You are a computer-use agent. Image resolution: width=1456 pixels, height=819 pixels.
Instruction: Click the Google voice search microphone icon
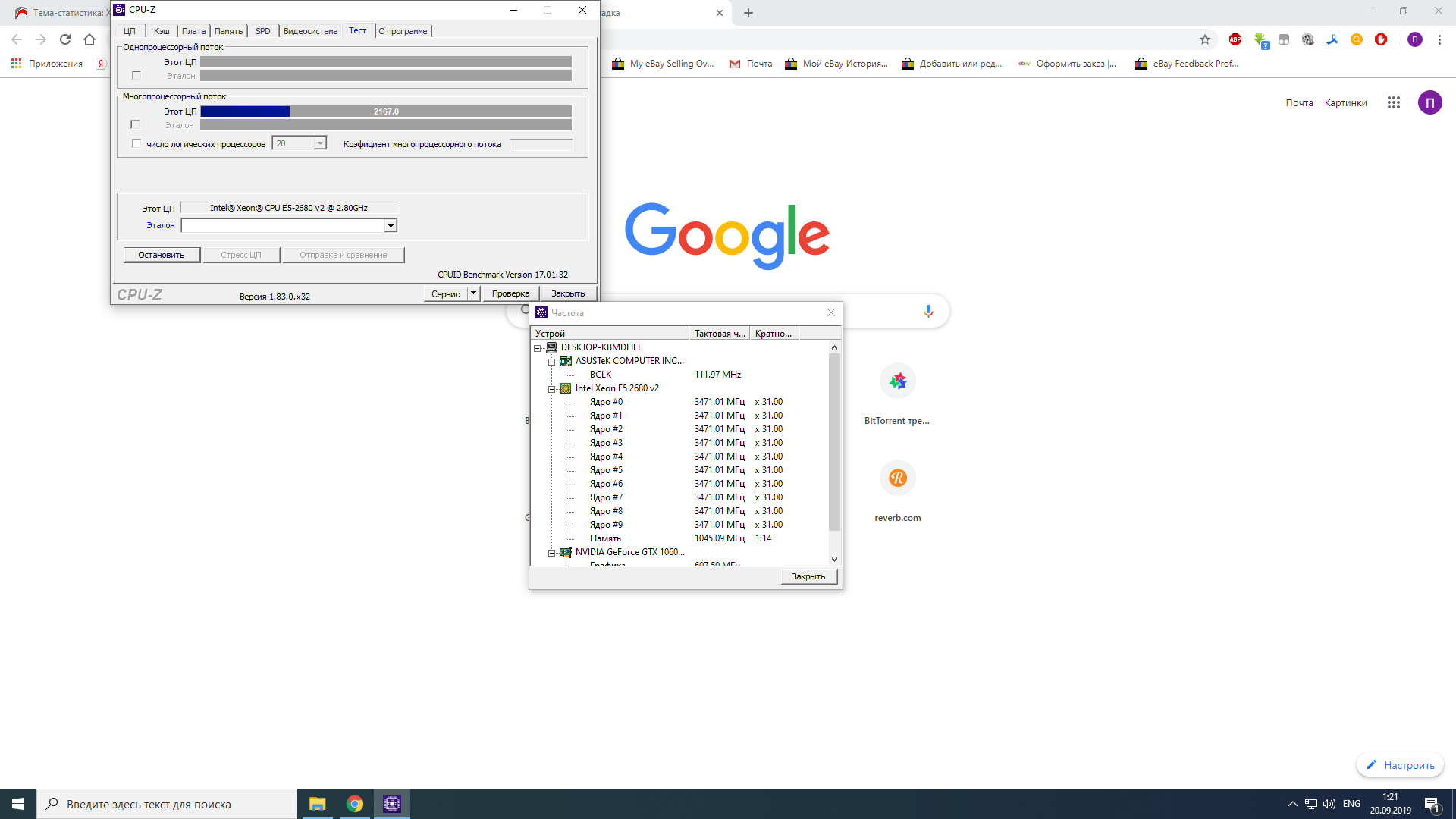[928, 312]
